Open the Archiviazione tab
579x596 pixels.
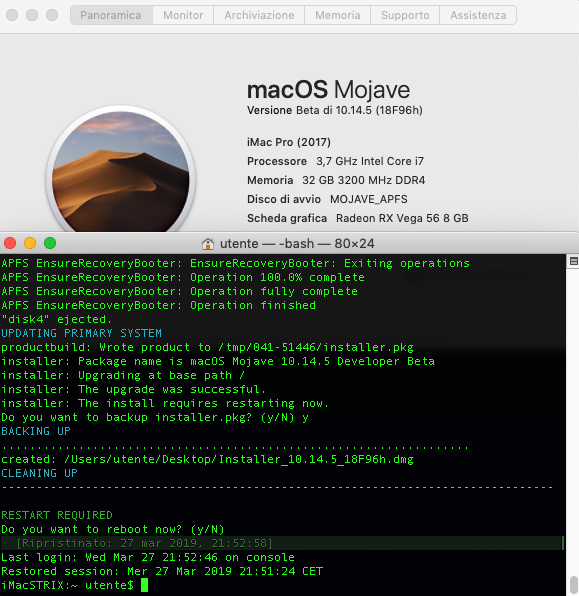(259, 15)
